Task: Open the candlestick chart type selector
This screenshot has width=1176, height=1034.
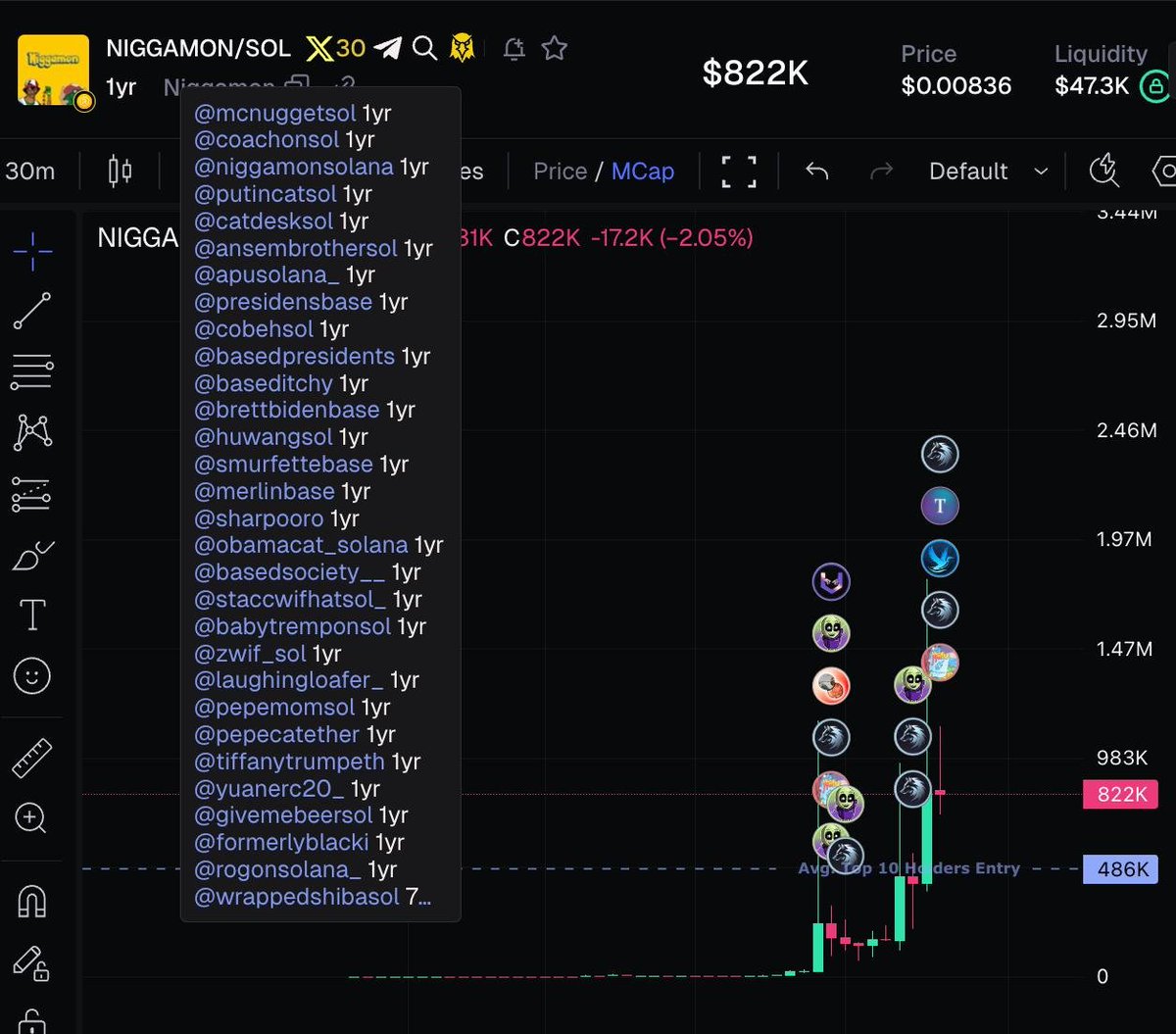Action: click(120, 172)
